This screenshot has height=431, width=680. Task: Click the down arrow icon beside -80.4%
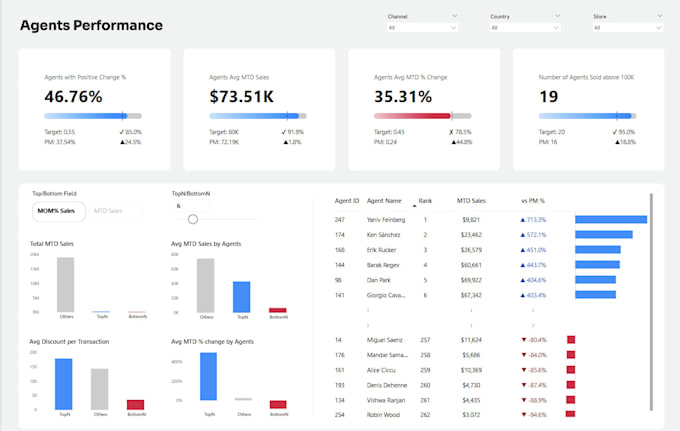523,340
